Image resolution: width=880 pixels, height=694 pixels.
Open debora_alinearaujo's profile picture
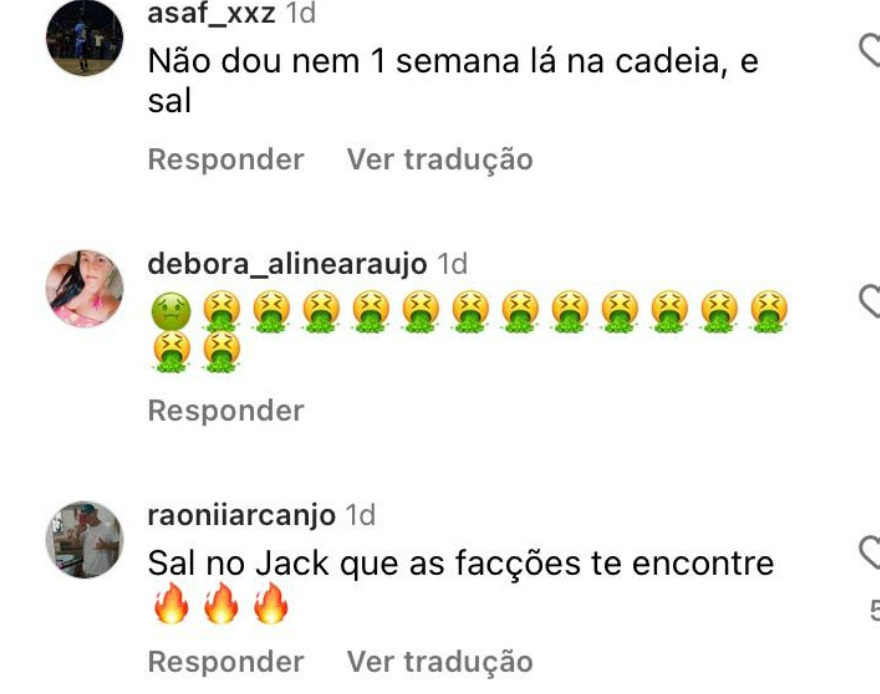[85, 288]
